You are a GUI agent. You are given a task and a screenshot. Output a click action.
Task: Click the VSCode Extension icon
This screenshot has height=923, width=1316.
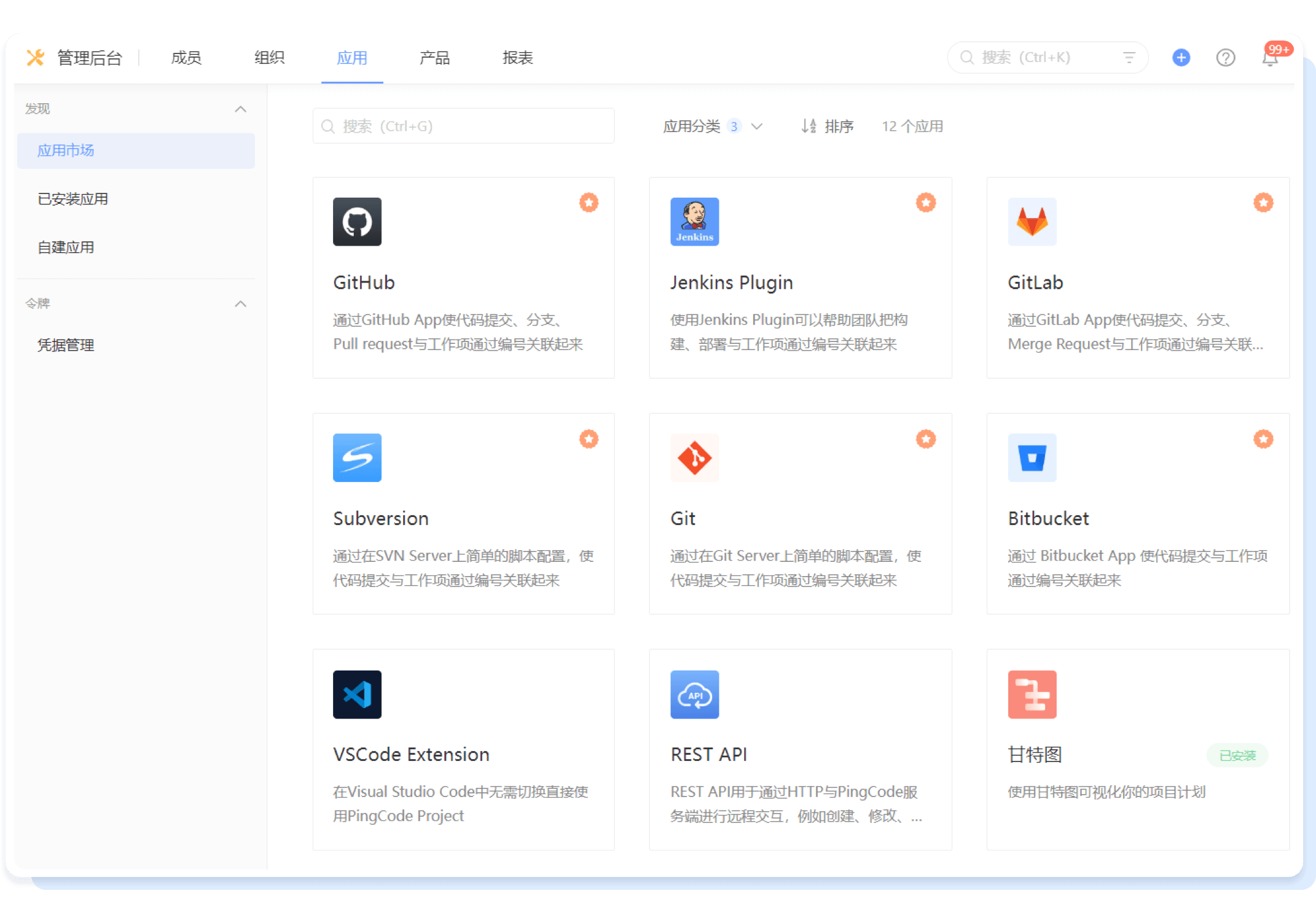357,695
